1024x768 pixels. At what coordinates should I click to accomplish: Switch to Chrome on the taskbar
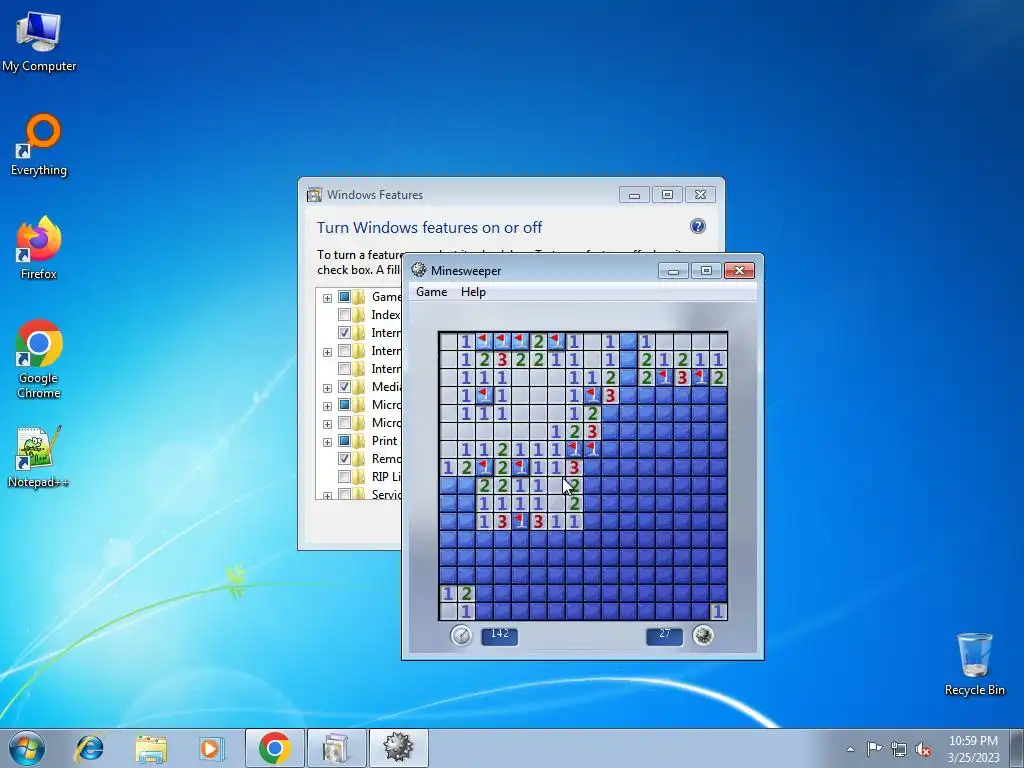click(274, 748)
